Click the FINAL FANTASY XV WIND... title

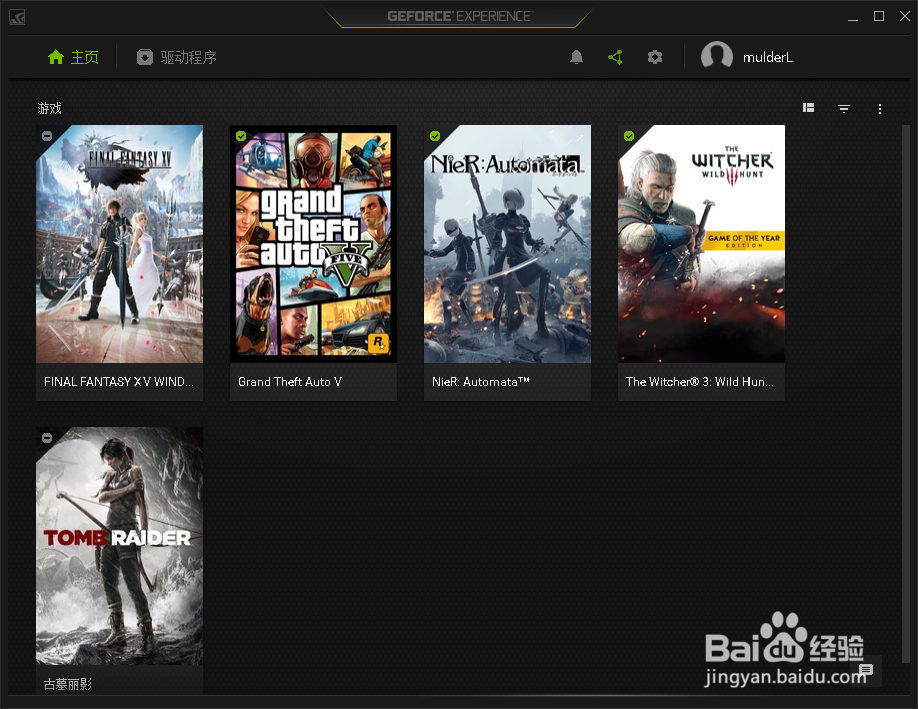tap(119, 382)
